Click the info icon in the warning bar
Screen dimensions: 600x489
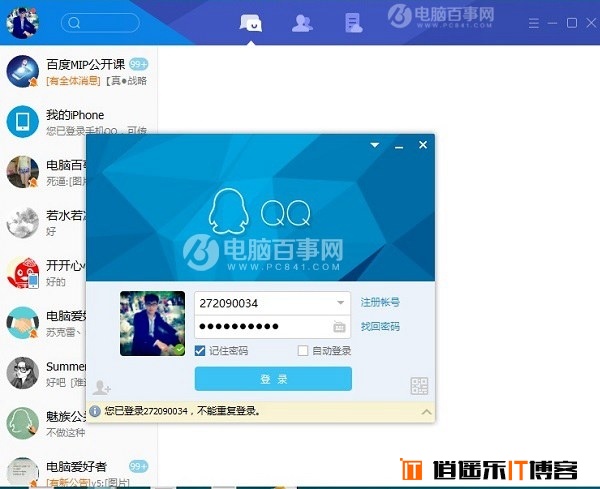click(95, 411)
